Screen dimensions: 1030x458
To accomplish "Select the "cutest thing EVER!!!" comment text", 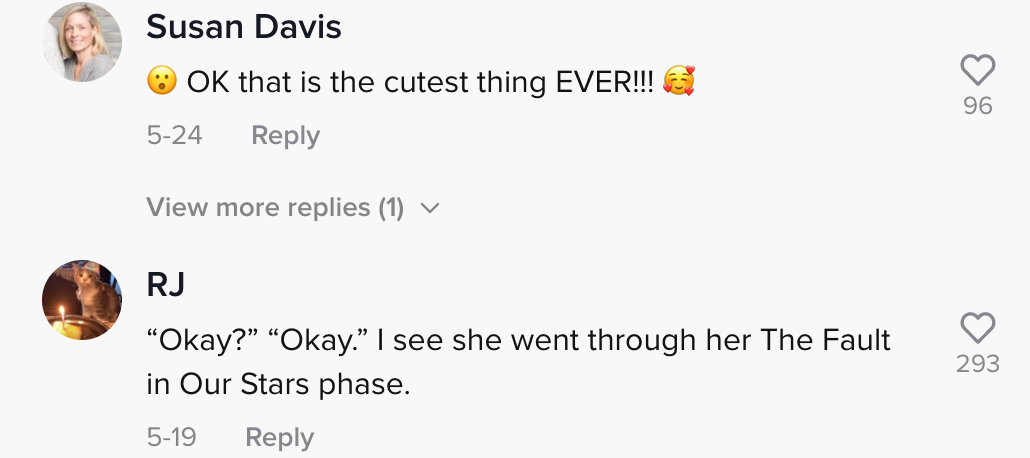I will click(x=420, y=82).
